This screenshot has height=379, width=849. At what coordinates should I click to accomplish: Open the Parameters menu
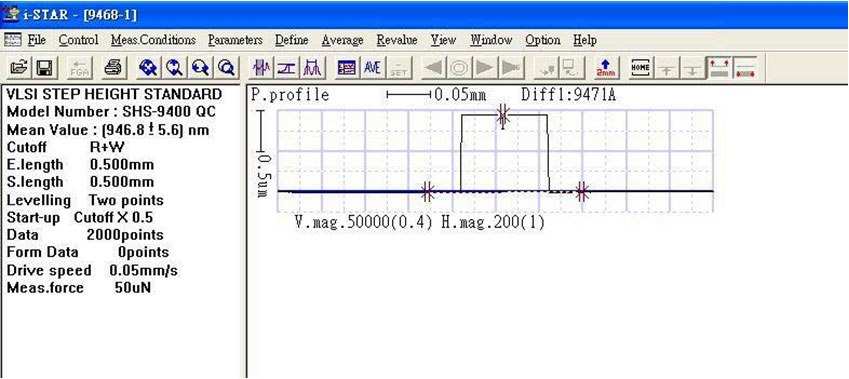(235, 40)
